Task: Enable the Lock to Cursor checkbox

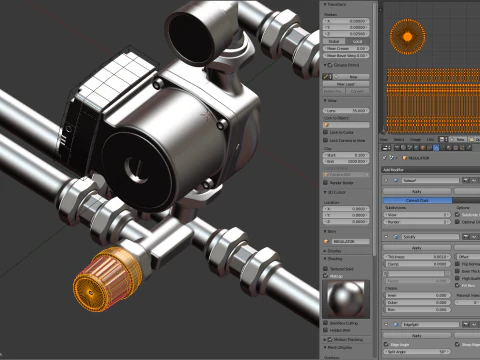Action: (326, 132)
